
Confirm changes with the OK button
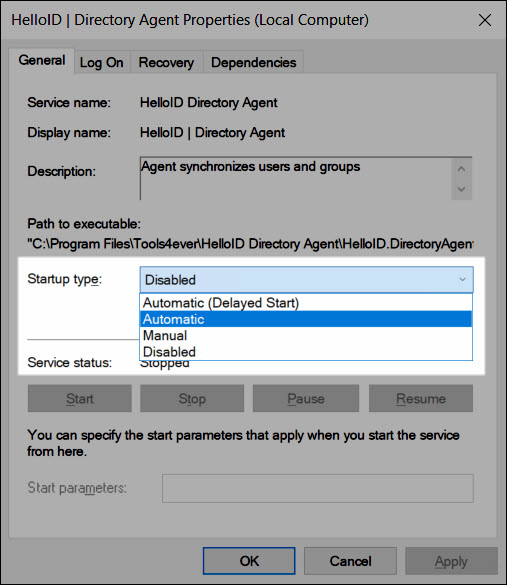(249, 561)
